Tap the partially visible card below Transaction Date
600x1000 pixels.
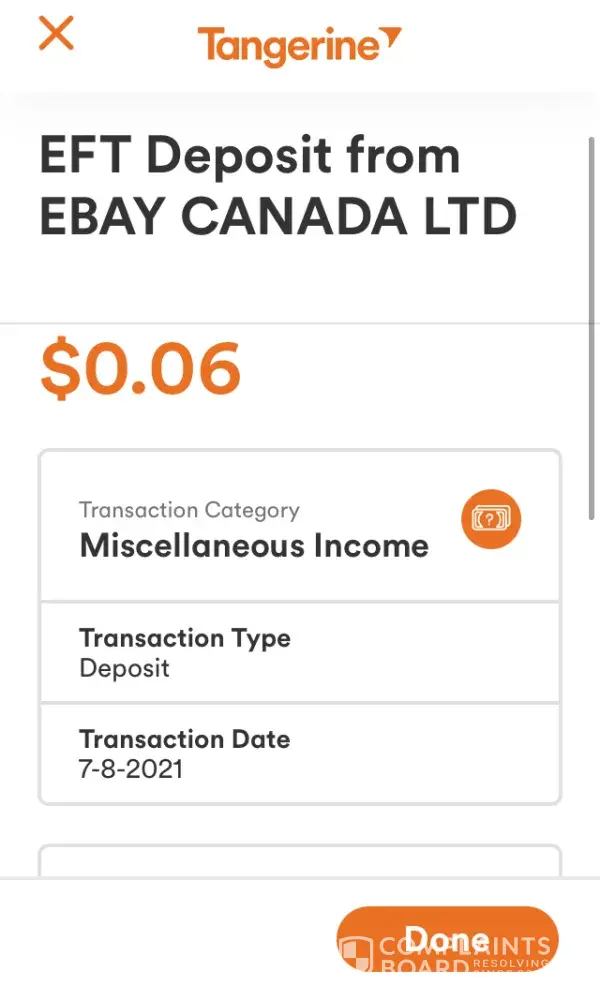click(300, 862)
